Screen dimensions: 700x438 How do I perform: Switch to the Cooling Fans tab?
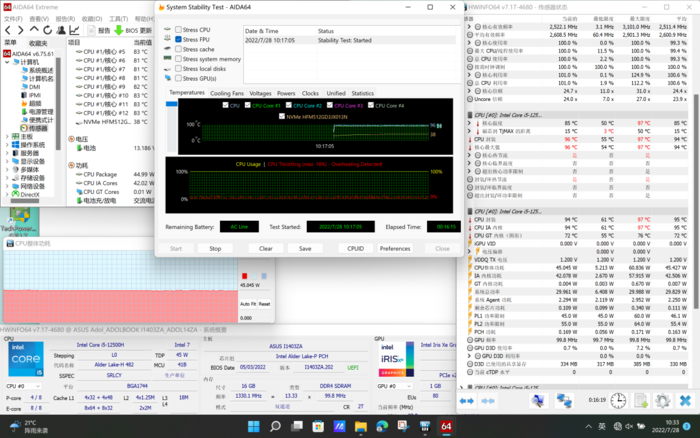click(x=227, y=93)
